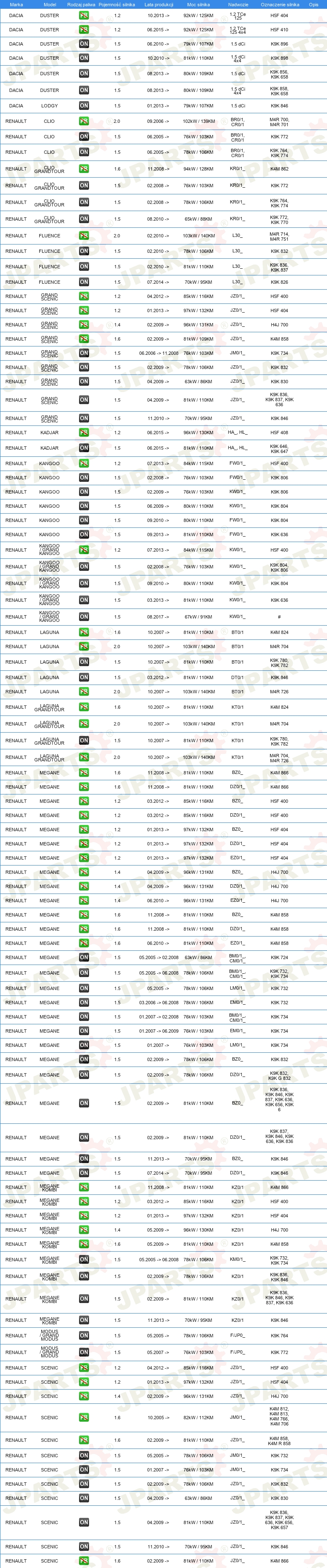
Task: Click the 65kW / 88KM power cell
Action: pyautogui.click(x=199, y=219)
